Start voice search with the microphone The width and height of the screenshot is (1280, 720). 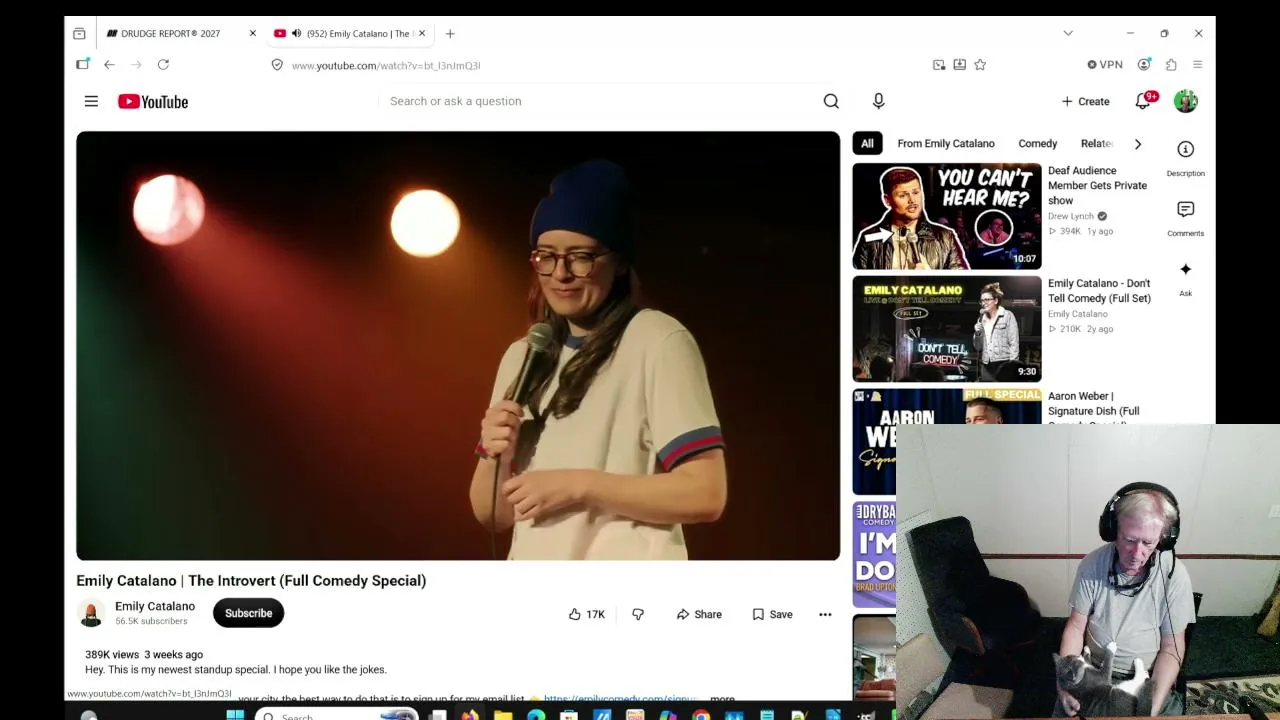tap(878, 101)
